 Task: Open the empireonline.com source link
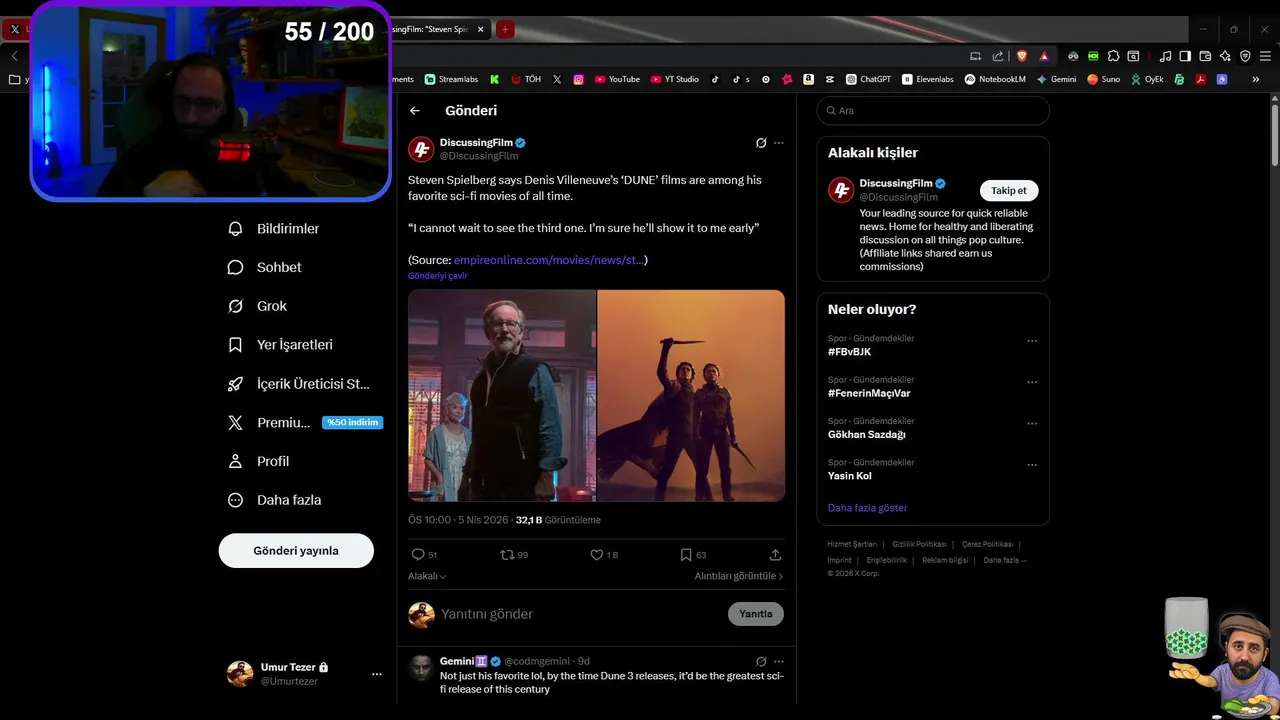(548, 260)
